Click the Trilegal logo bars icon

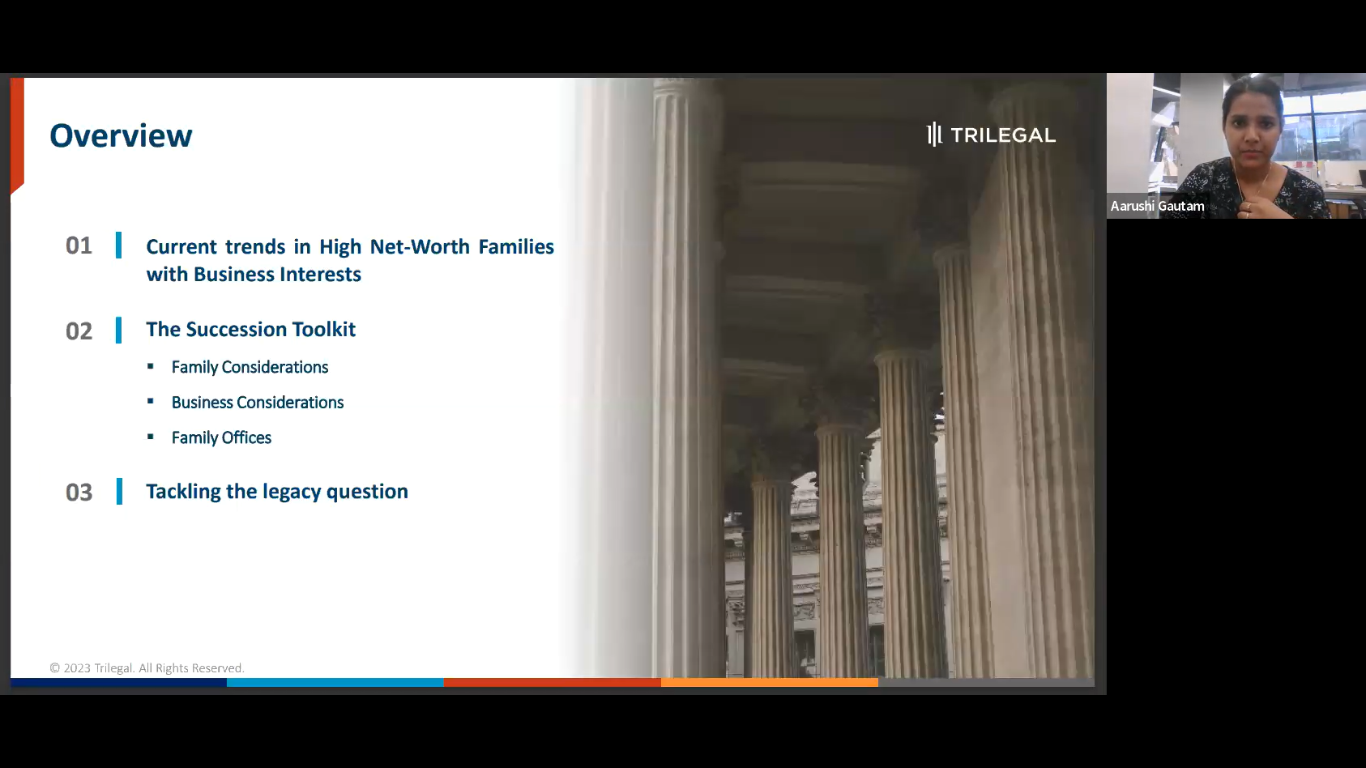tap(934, 135)
